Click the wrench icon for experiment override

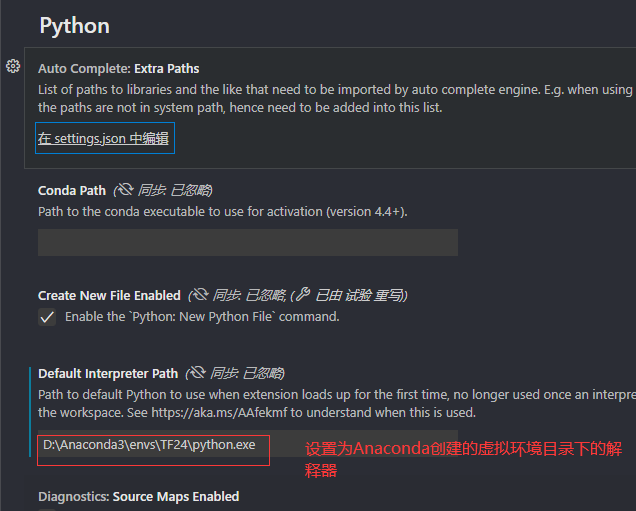(x=303, y=294)
